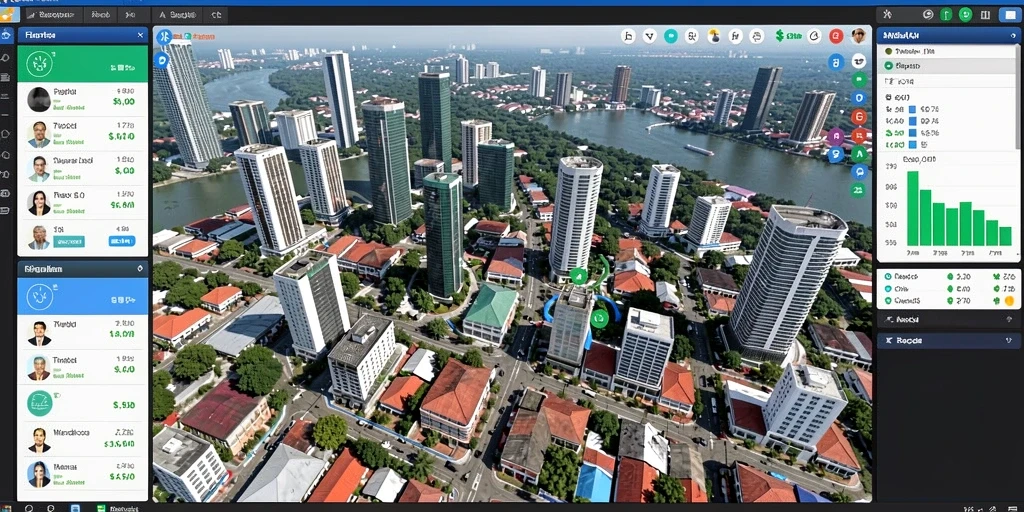Click the blue panel button at the far top right

coord(1010,14)
